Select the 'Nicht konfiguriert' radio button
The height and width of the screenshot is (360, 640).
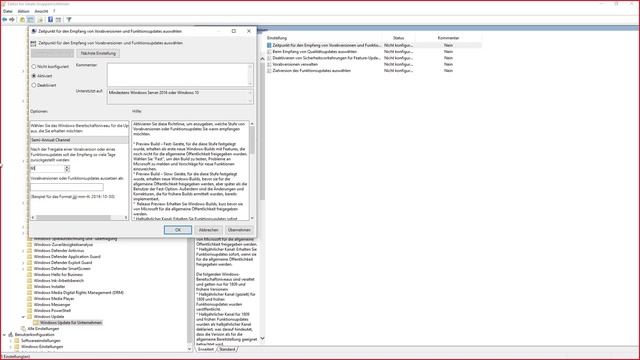[34, 67]
